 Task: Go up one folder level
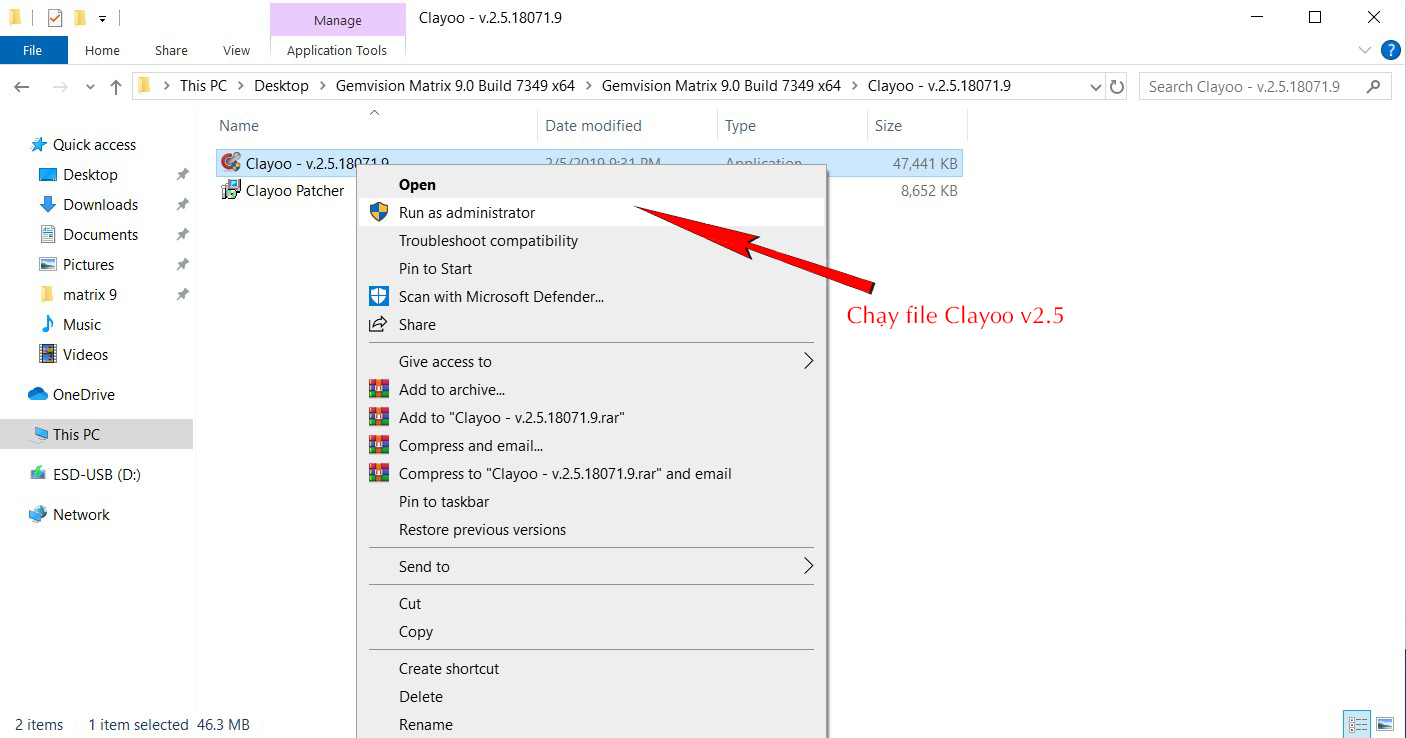[116, 87]
